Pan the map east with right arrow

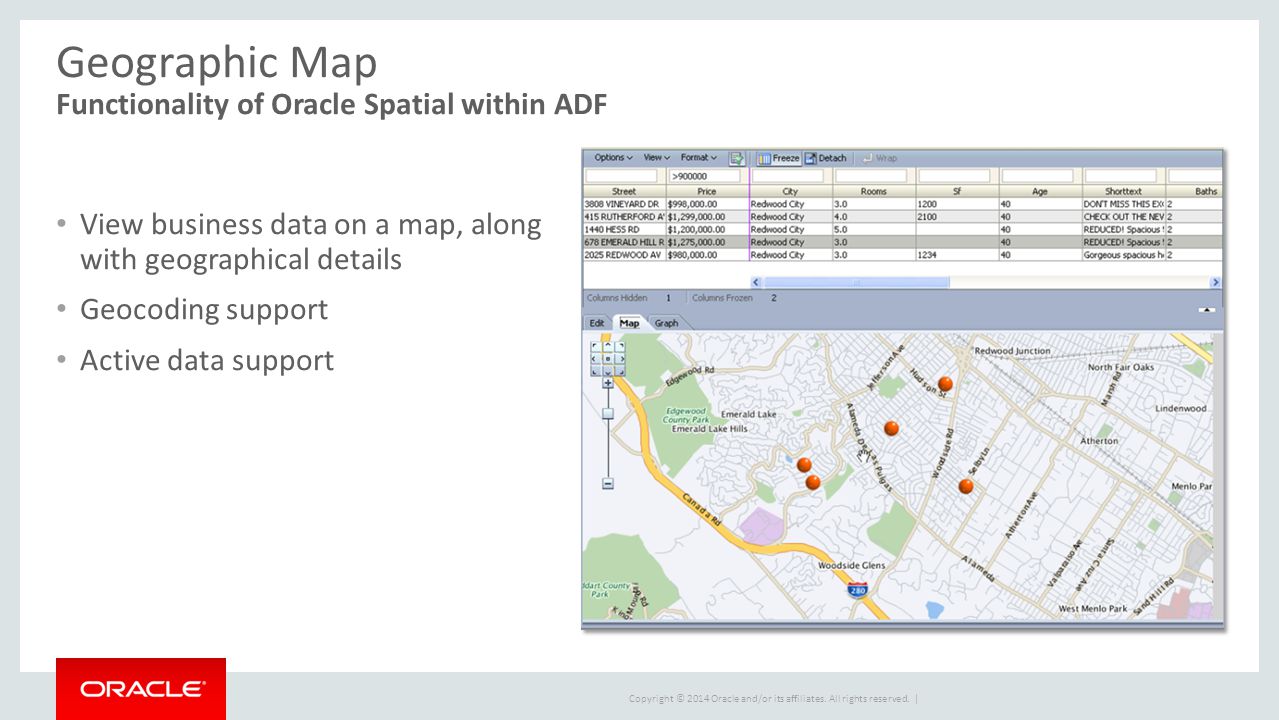(620, 358)
